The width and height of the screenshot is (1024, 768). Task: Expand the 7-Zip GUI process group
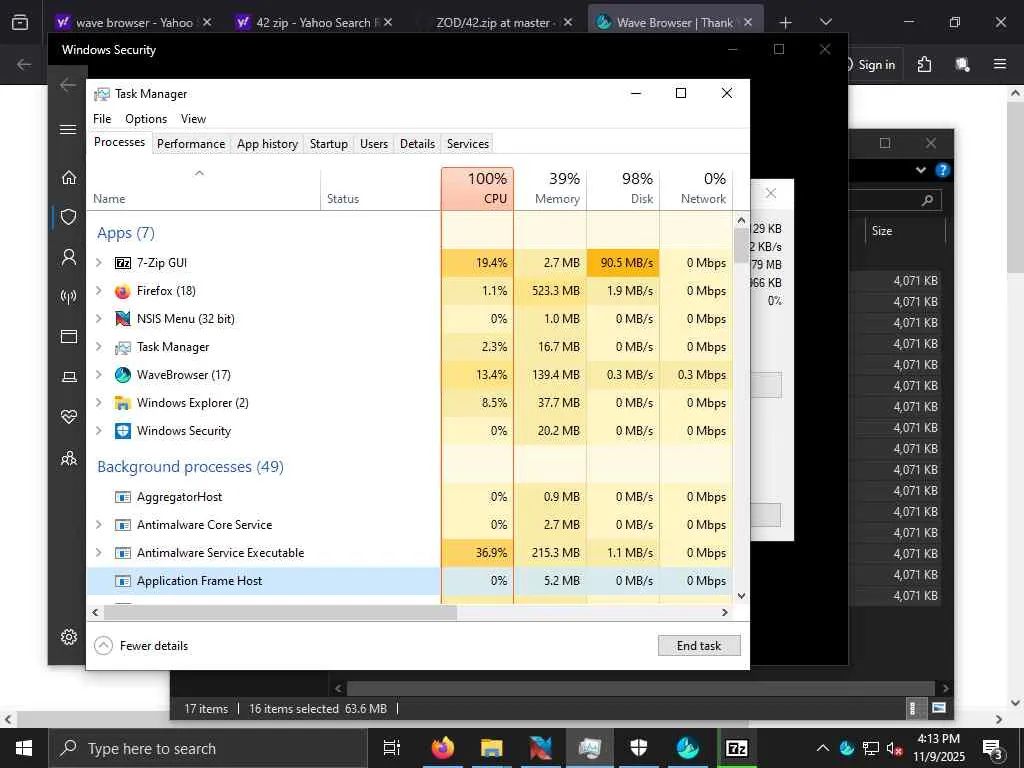point(99,263)
